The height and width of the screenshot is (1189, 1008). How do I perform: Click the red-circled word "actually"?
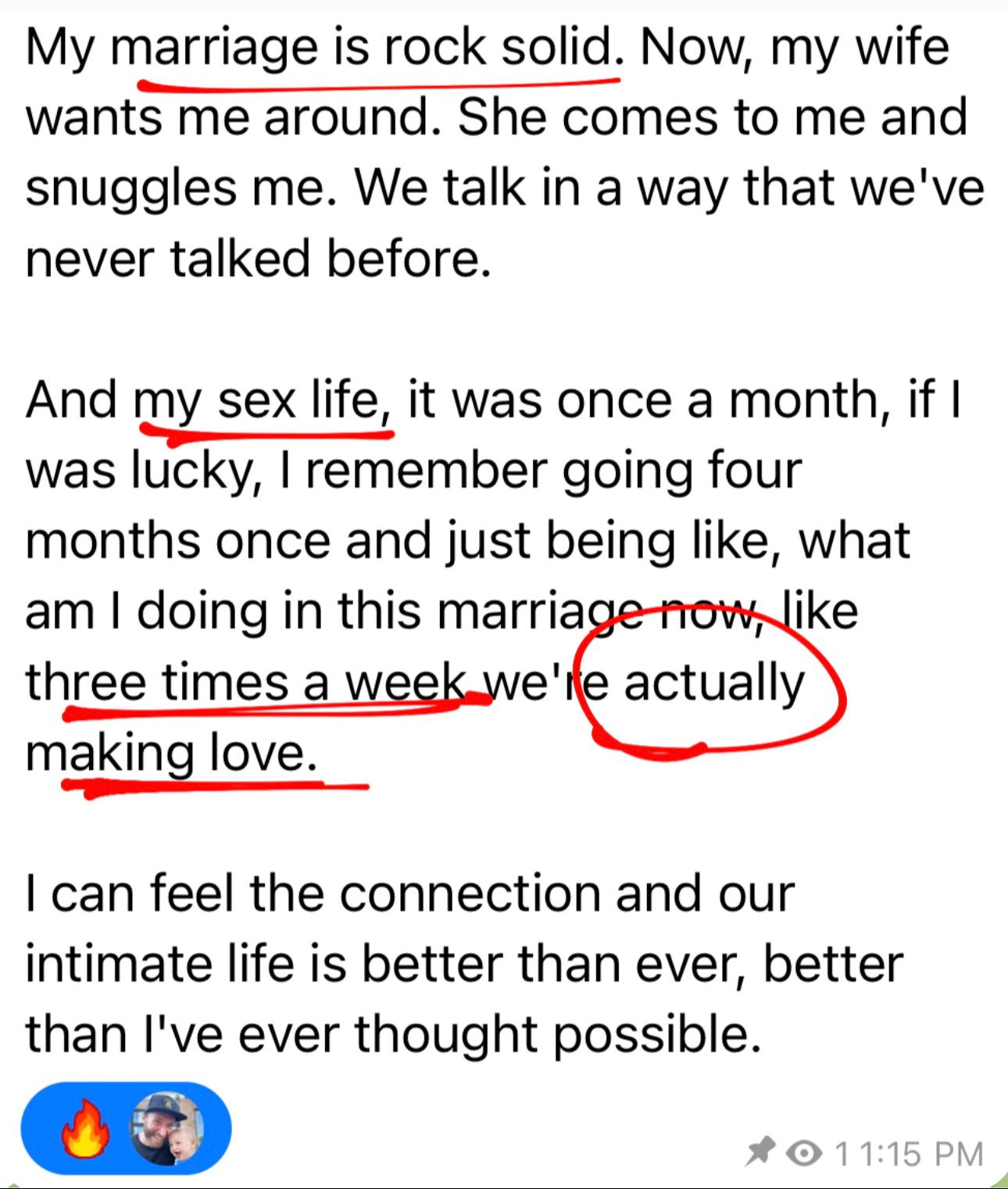pyautogui.click(x=713, y=683)
